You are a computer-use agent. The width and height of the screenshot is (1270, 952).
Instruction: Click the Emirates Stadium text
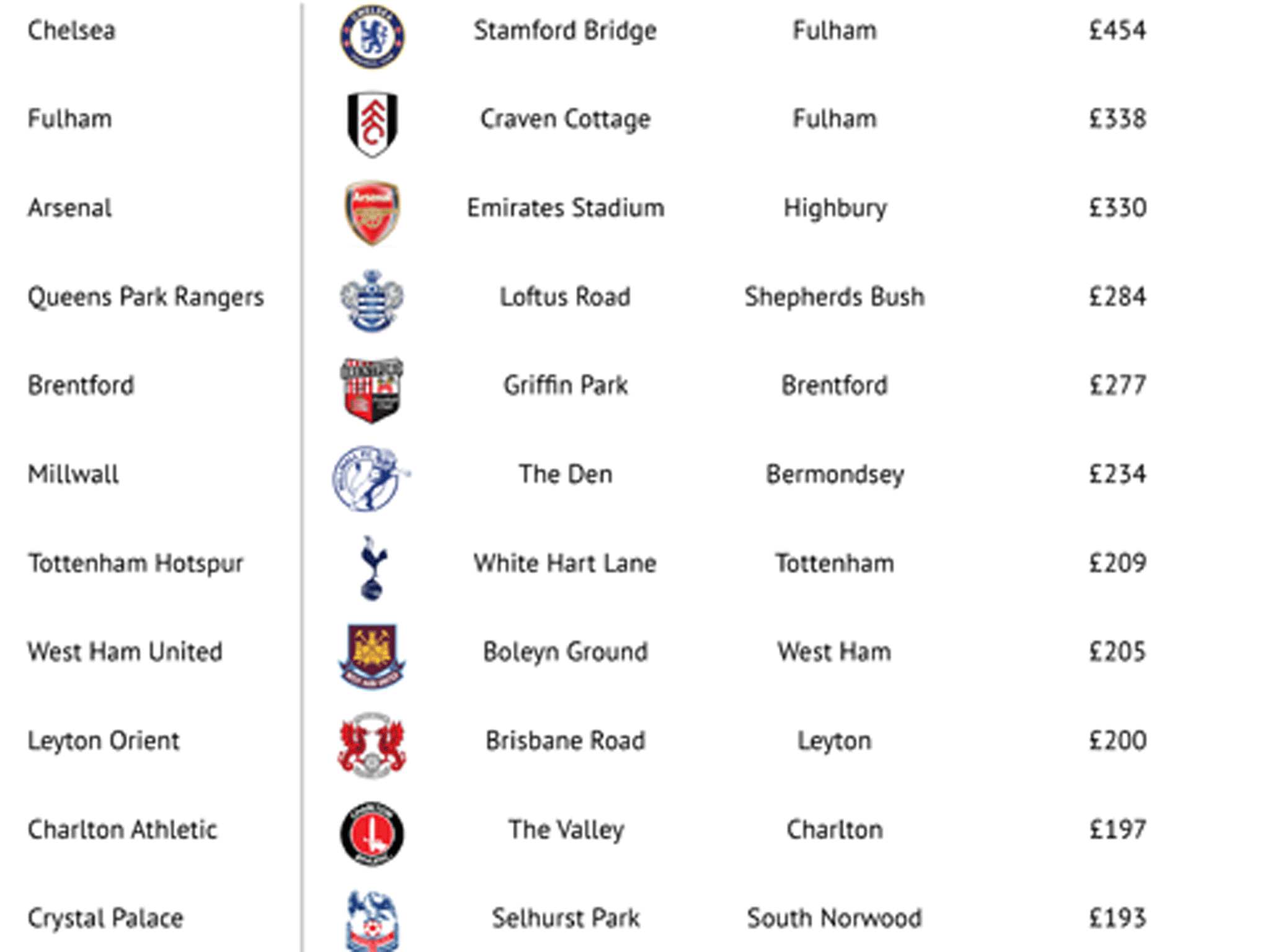pos(565,208)
